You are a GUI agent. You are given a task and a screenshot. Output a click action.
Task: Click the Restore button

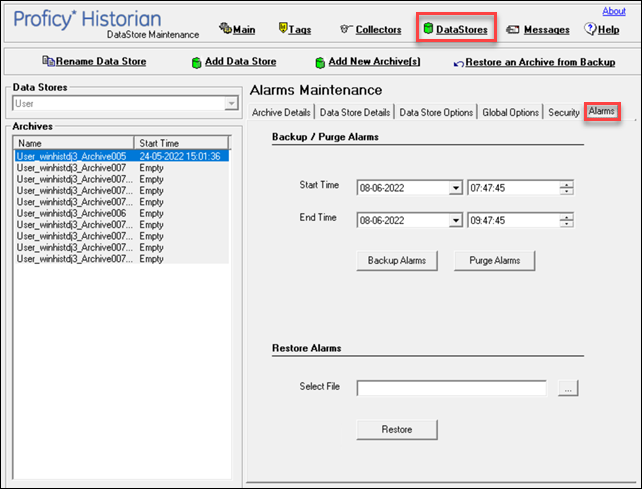[397, 430]
